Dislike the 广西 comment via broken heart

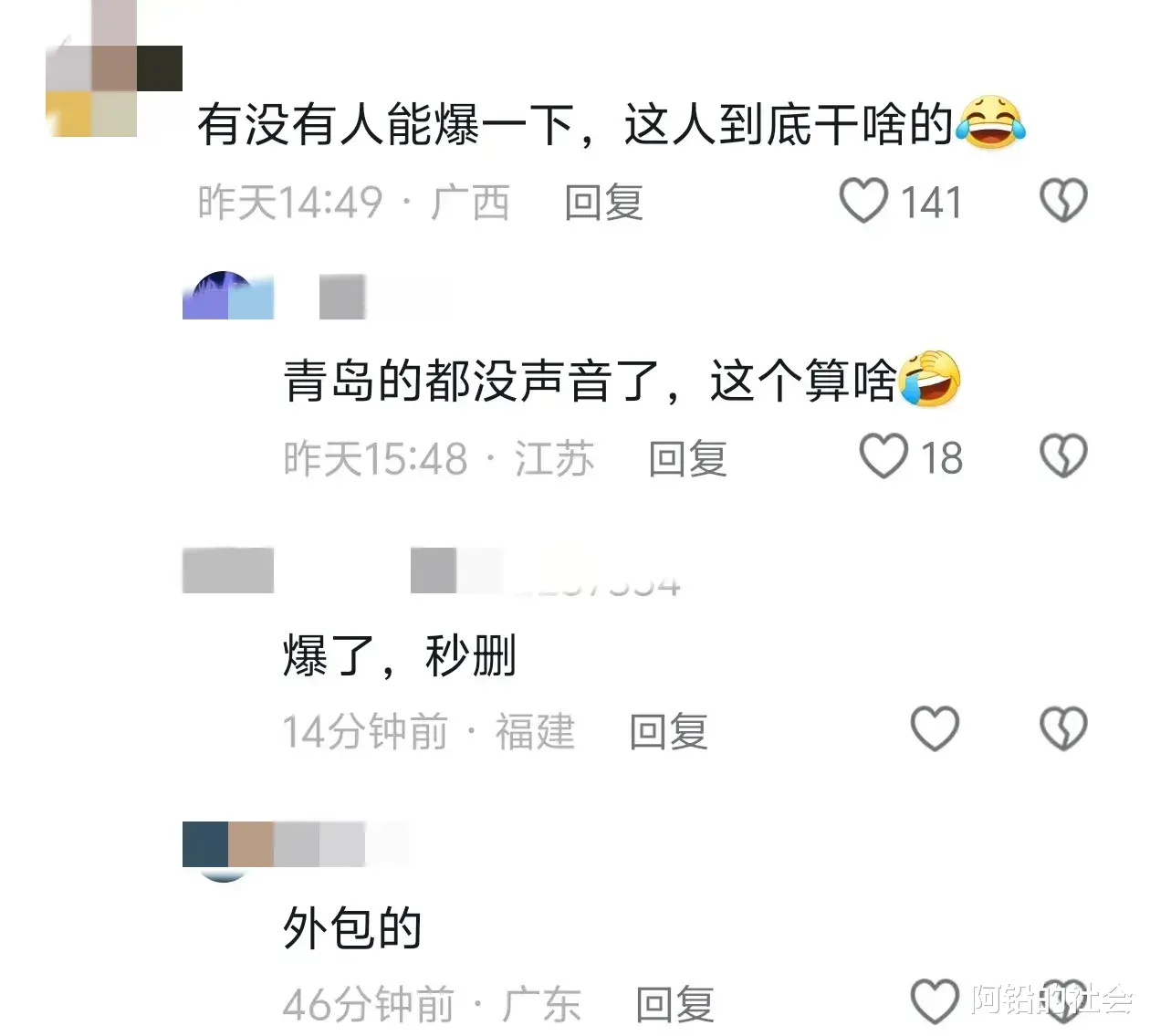[x=1063, y=200]
